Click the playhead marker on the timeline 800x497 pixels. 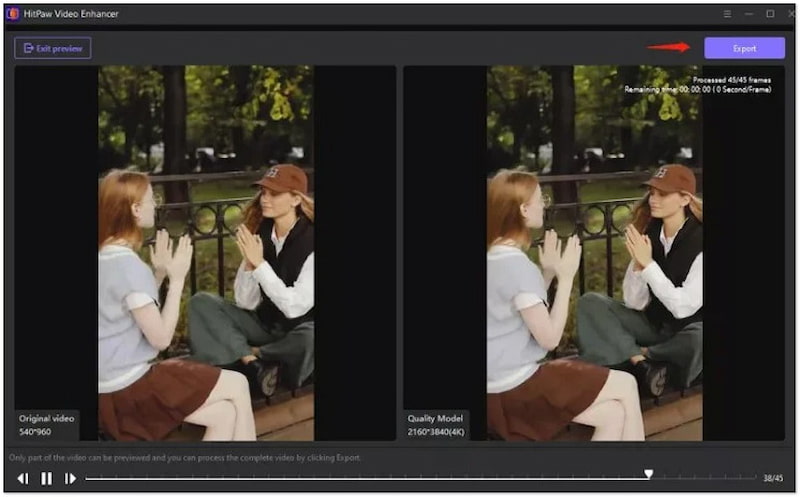click(649, 475)
